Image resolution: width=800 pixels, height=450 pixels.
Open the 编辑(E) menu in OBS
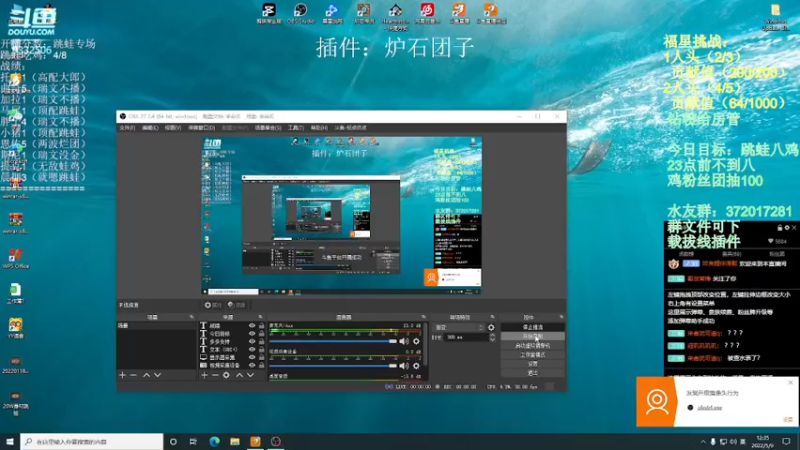(150, 128)
